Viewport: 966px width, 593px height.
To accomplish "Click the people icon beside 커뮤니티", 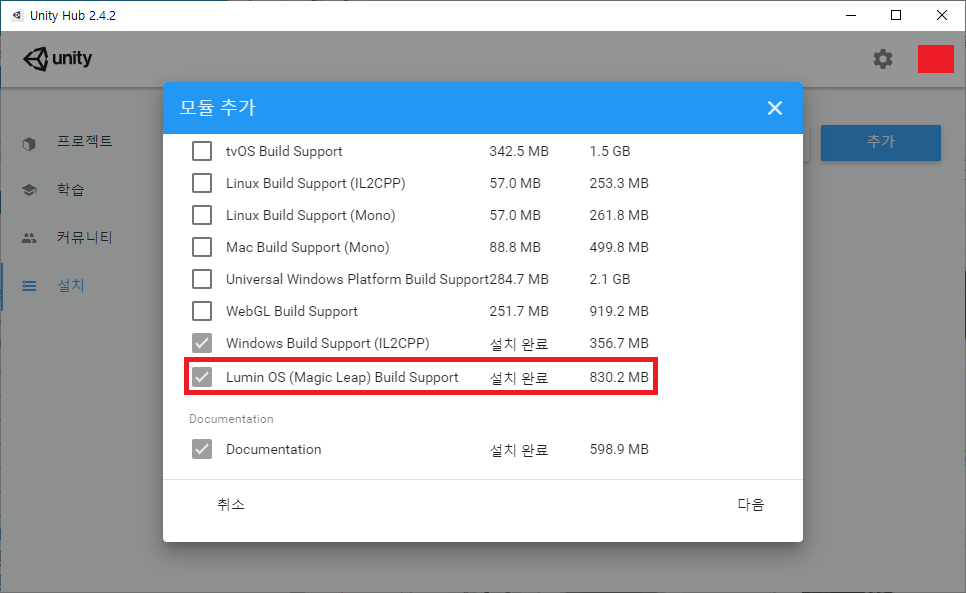I will (29, 238).
